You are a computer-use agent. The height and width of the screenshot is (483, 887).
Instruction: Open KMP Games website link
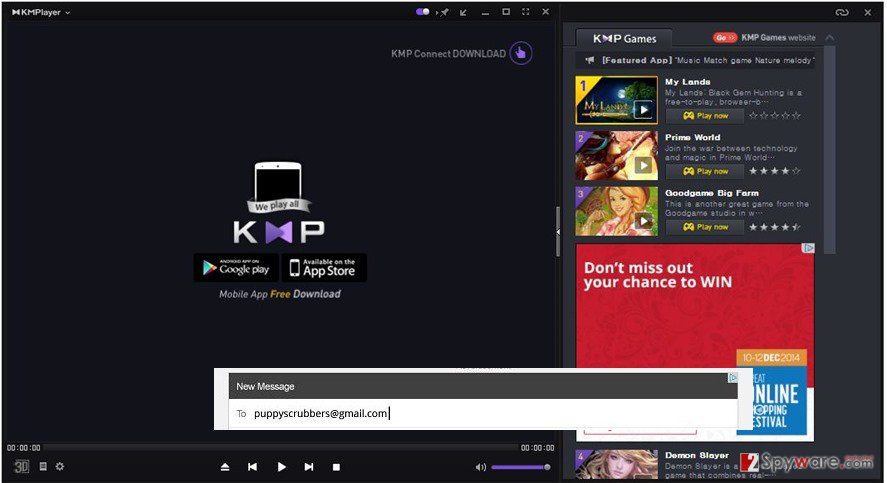click(778, 37)
